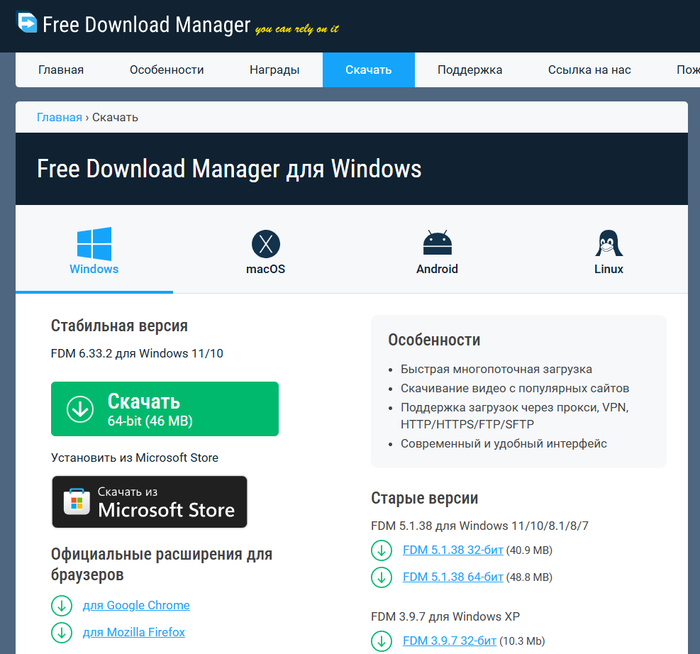Open the для Google Chrome extension link
700x654 pixels.
136,605
